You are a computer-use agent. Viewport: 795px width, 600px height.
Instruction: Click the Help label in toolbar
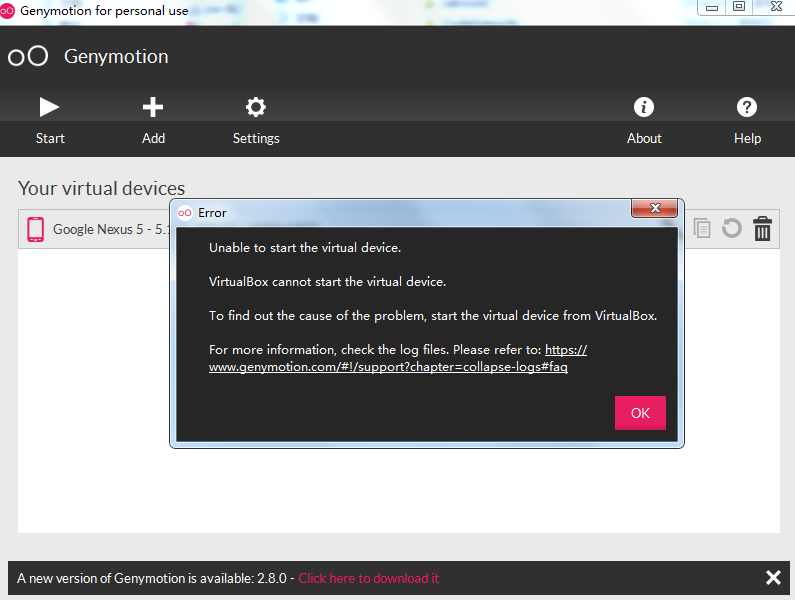(x=747, y=138)
